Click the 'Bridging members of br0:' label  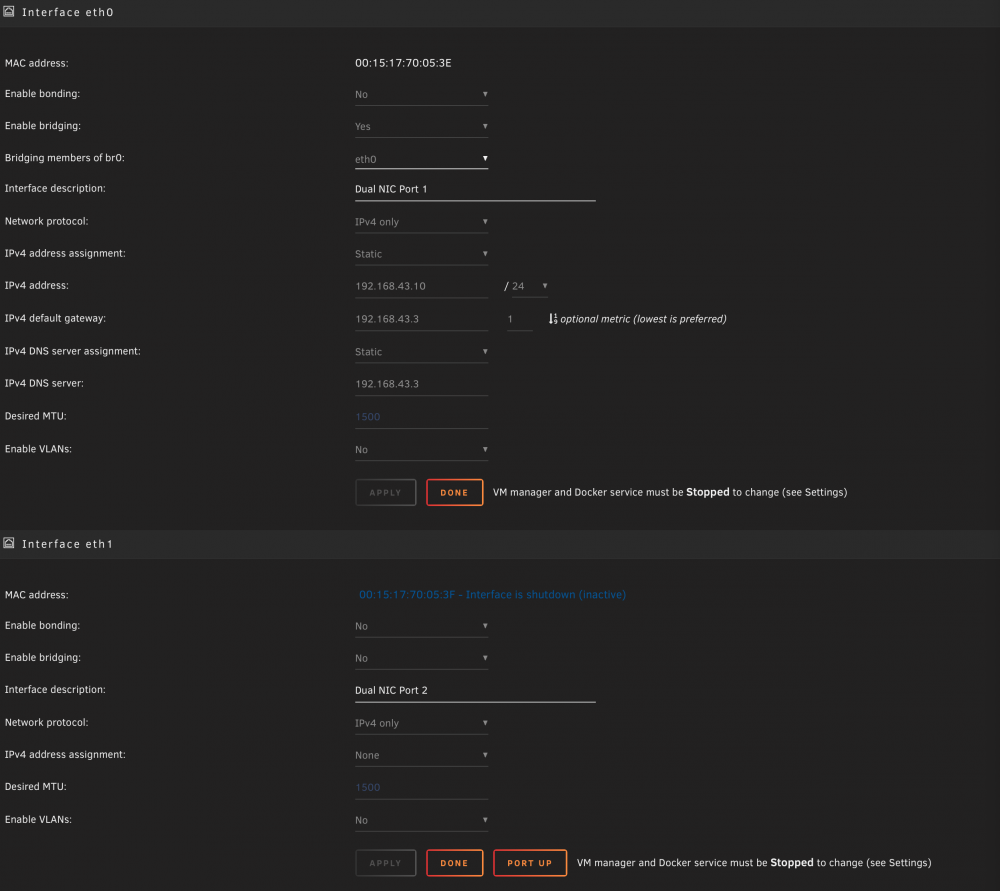(64, 158)
